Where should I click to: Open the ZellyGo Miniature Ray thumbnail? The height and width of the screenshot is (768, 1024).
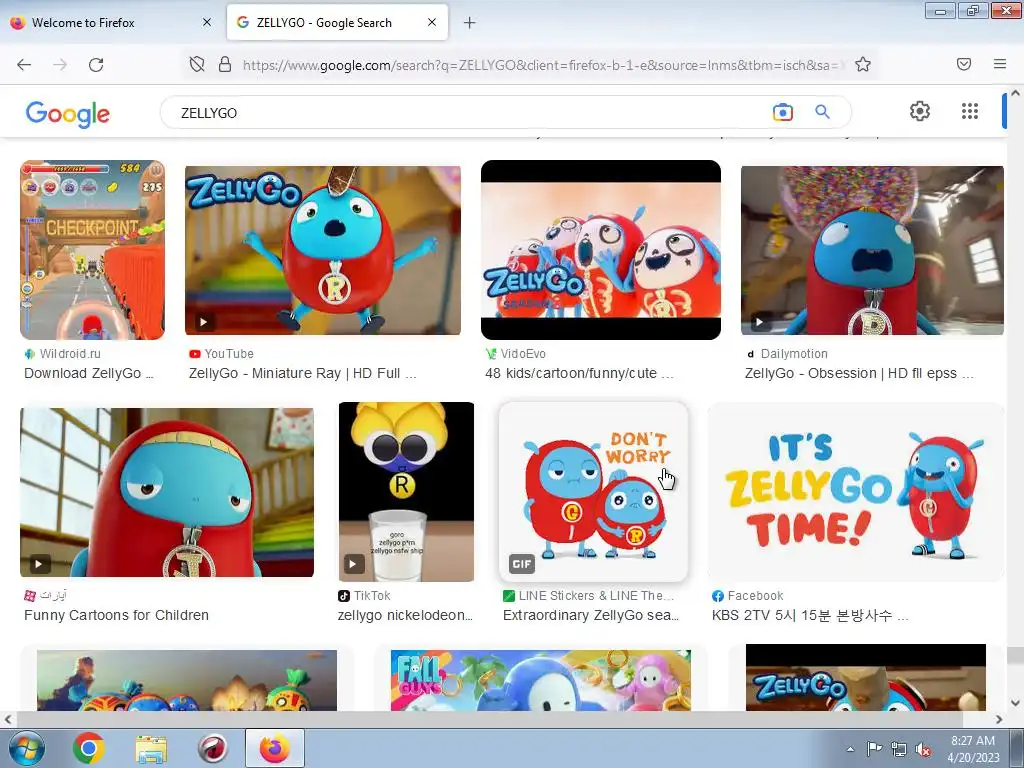coord(323,250)
